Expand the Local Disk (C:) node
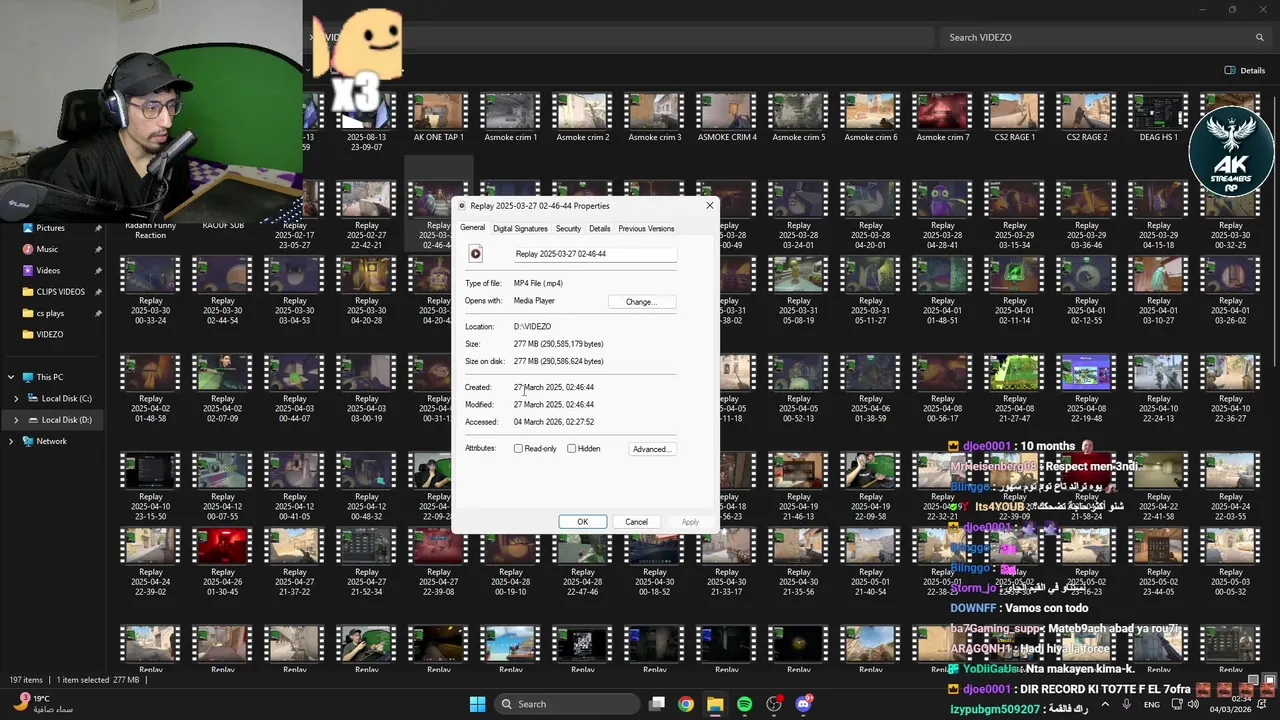The width and height of the screenshot is (1280, 720). point(16,398)
